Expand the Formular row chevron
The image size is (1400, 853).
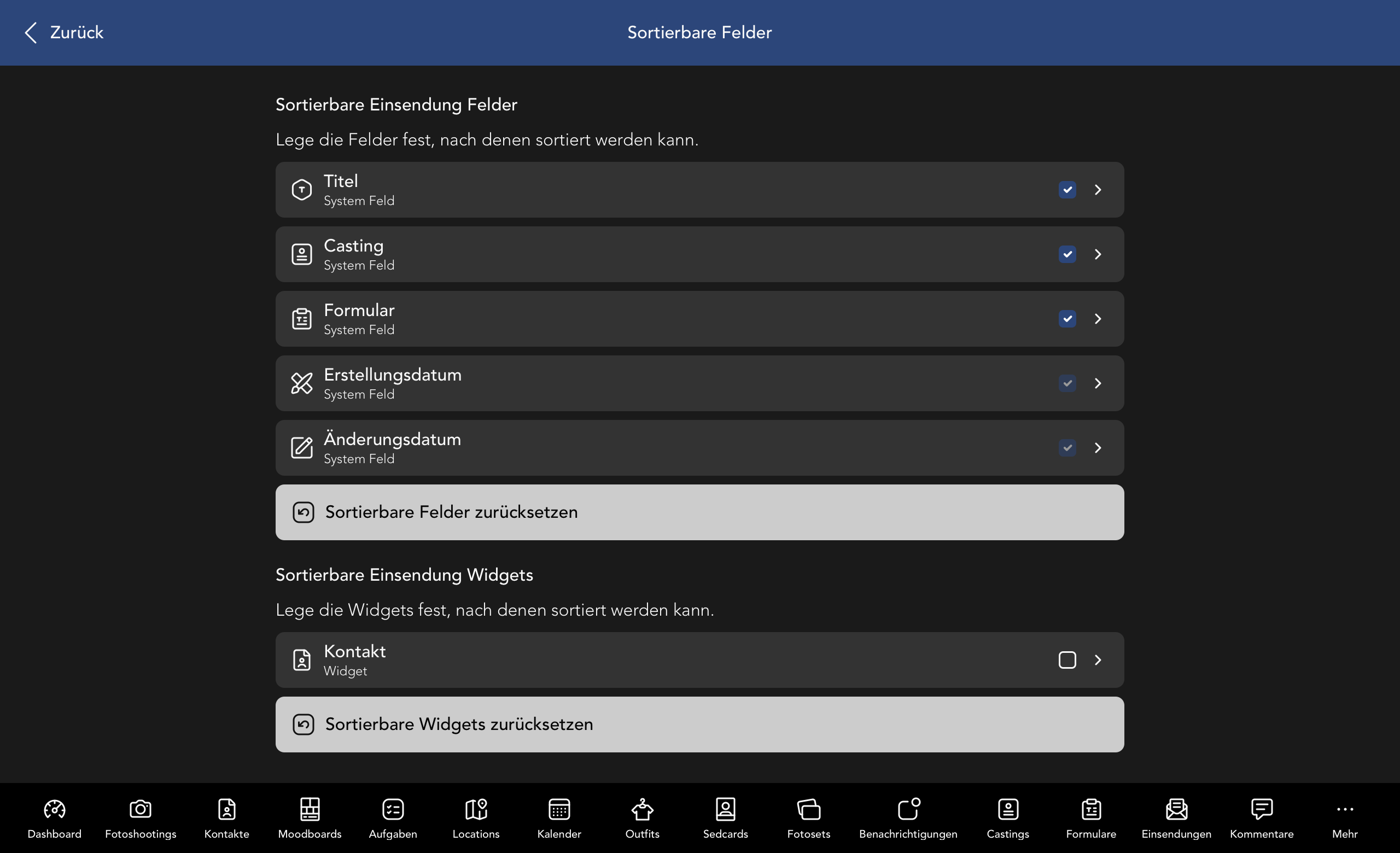[x=1098, y=319]
